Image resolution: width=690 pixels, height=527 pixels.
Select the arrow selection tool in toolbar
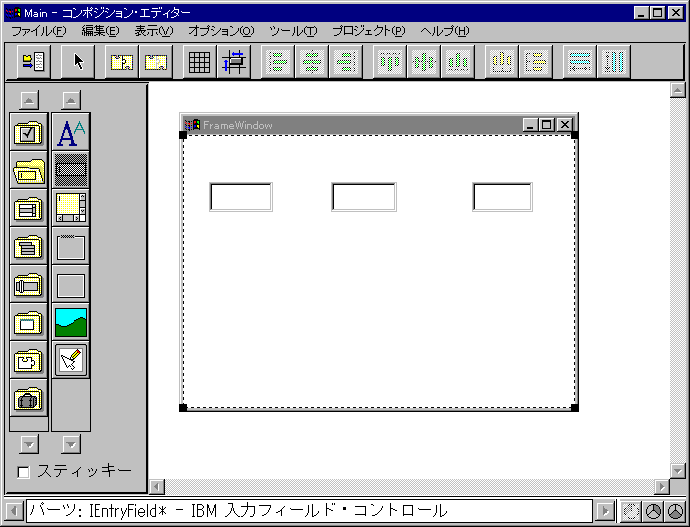click(x=78, y=62)
